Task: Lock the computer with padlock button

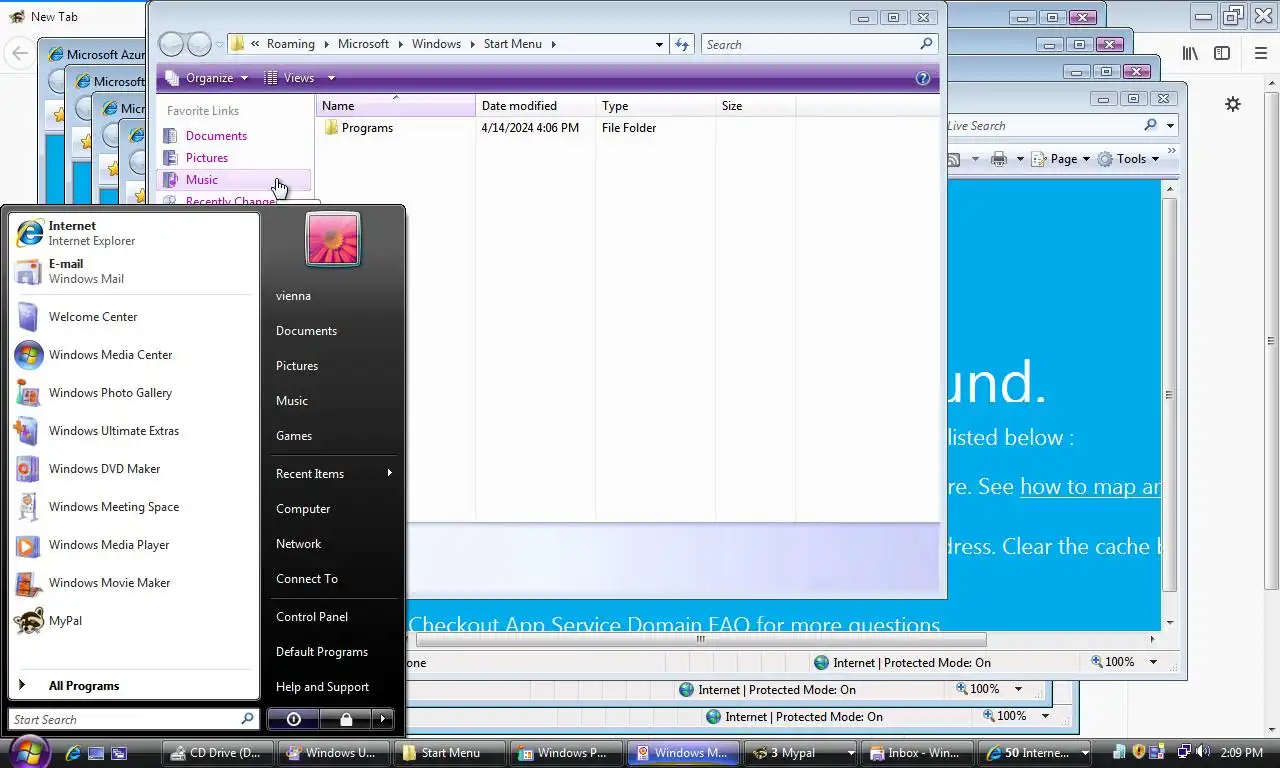Action: [x=346, y=719]
